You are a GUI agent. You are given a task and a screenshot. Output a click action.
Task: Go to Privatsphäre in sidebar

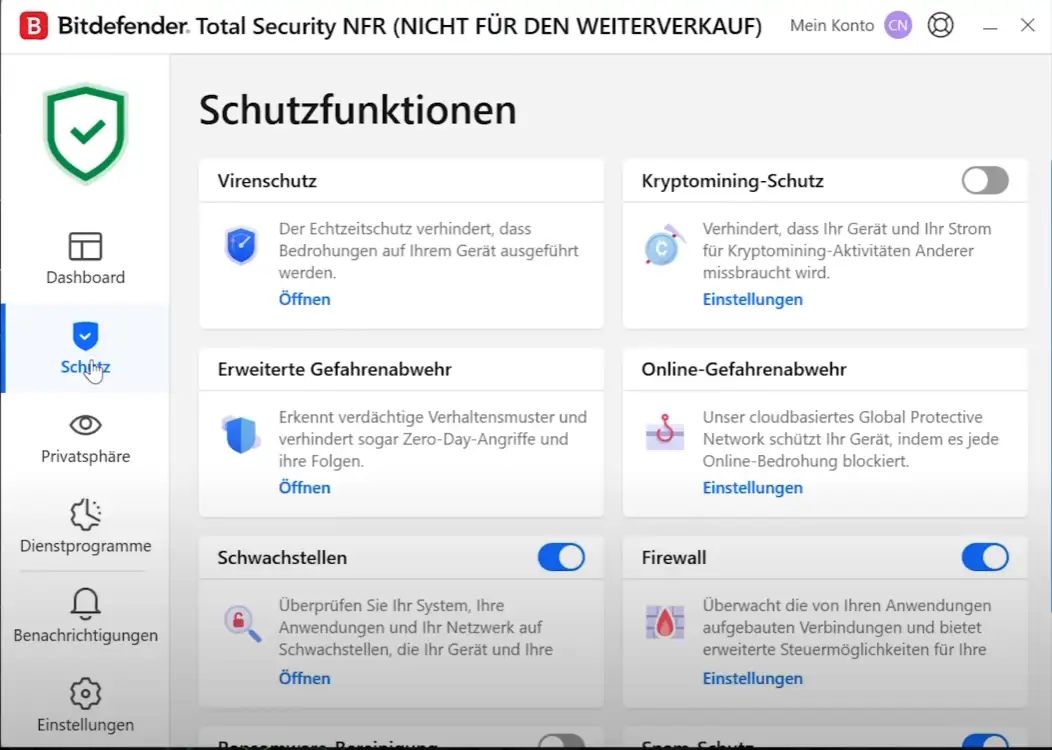(x=85, y=438)
